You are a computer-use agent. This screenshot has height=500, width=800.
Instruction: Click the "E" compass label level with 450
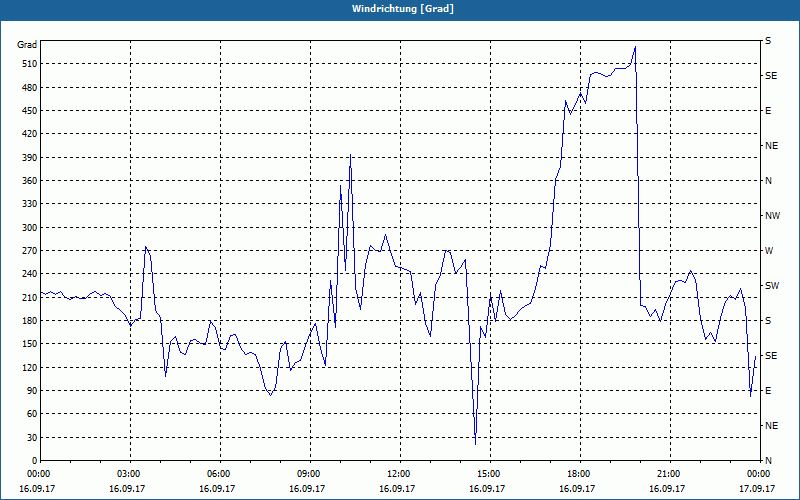(x=768, y=111)
